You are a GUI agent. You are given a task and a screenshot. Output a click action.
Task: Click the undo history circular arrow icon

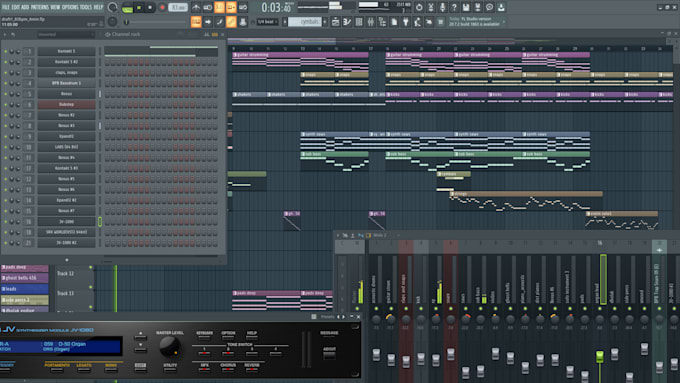pos(419,7)
